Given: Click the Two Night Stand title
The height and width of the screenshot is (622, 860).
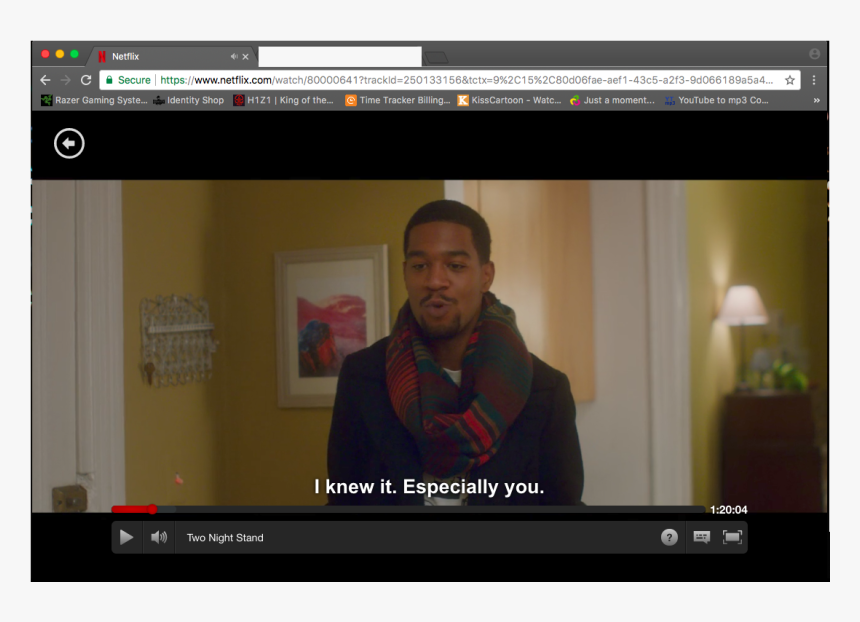Looking at the screenshot, I should click(225, 538).
